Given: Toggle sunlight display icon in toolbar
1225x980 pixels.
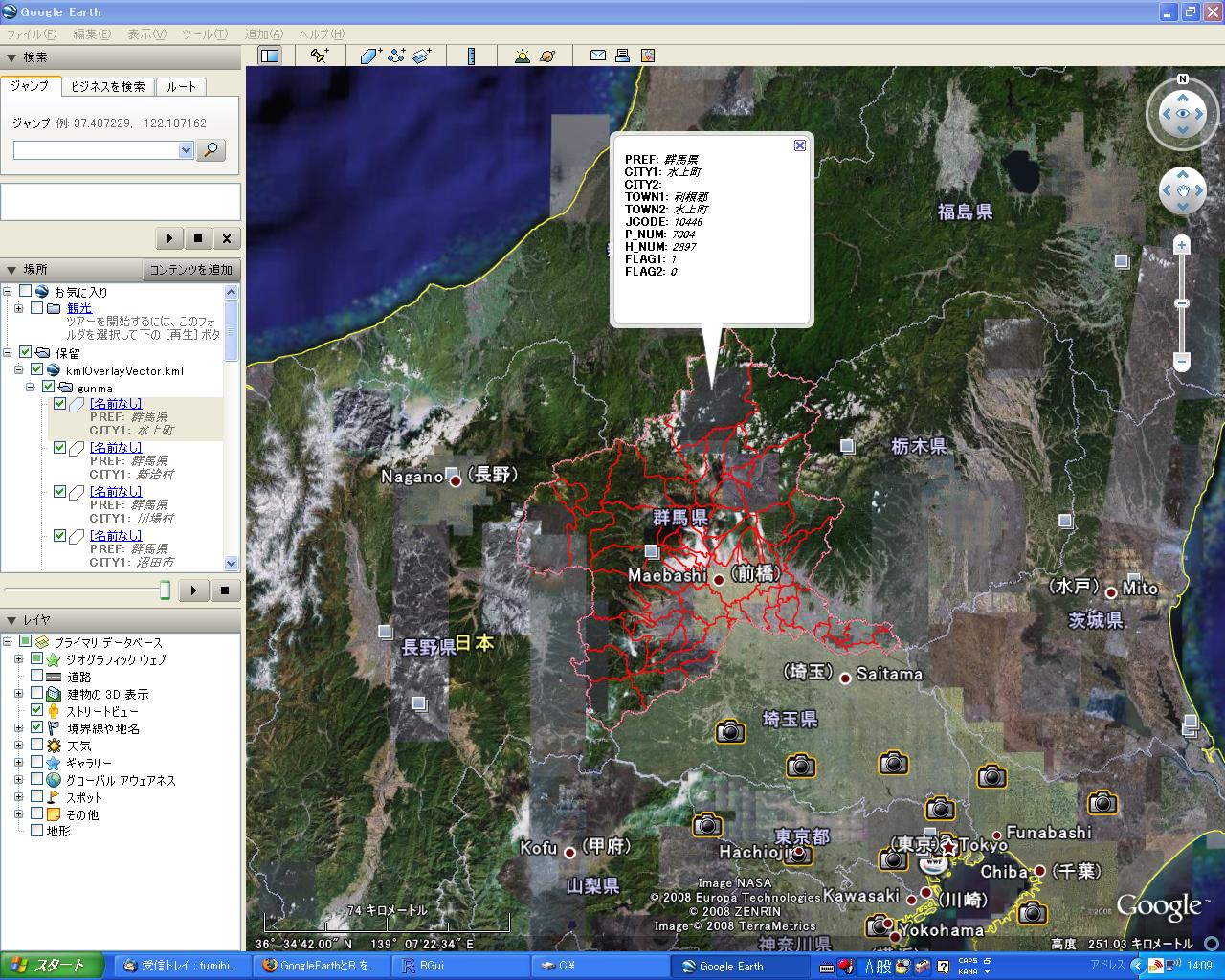Looking at the screenshot, I should [522, 56].
